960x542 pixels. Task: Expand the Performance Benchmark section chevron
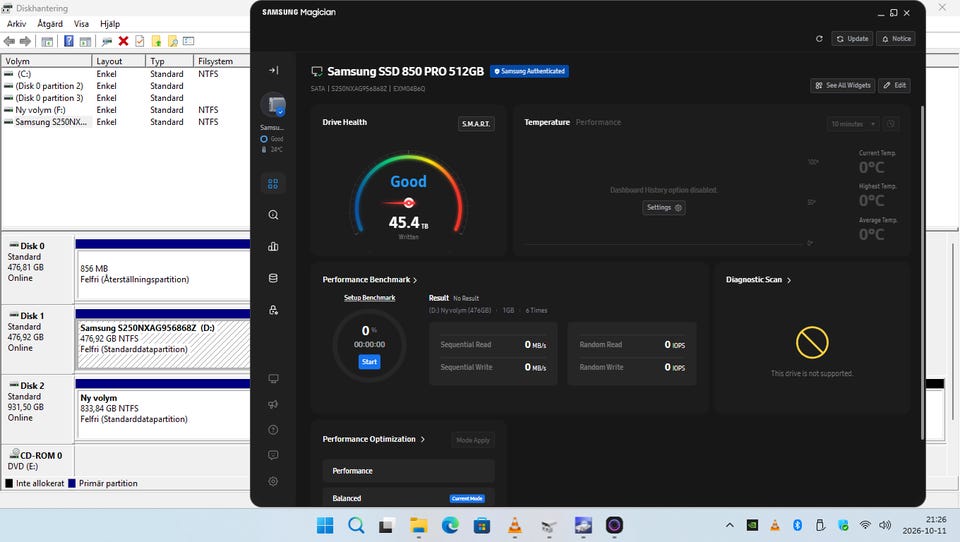415,280
